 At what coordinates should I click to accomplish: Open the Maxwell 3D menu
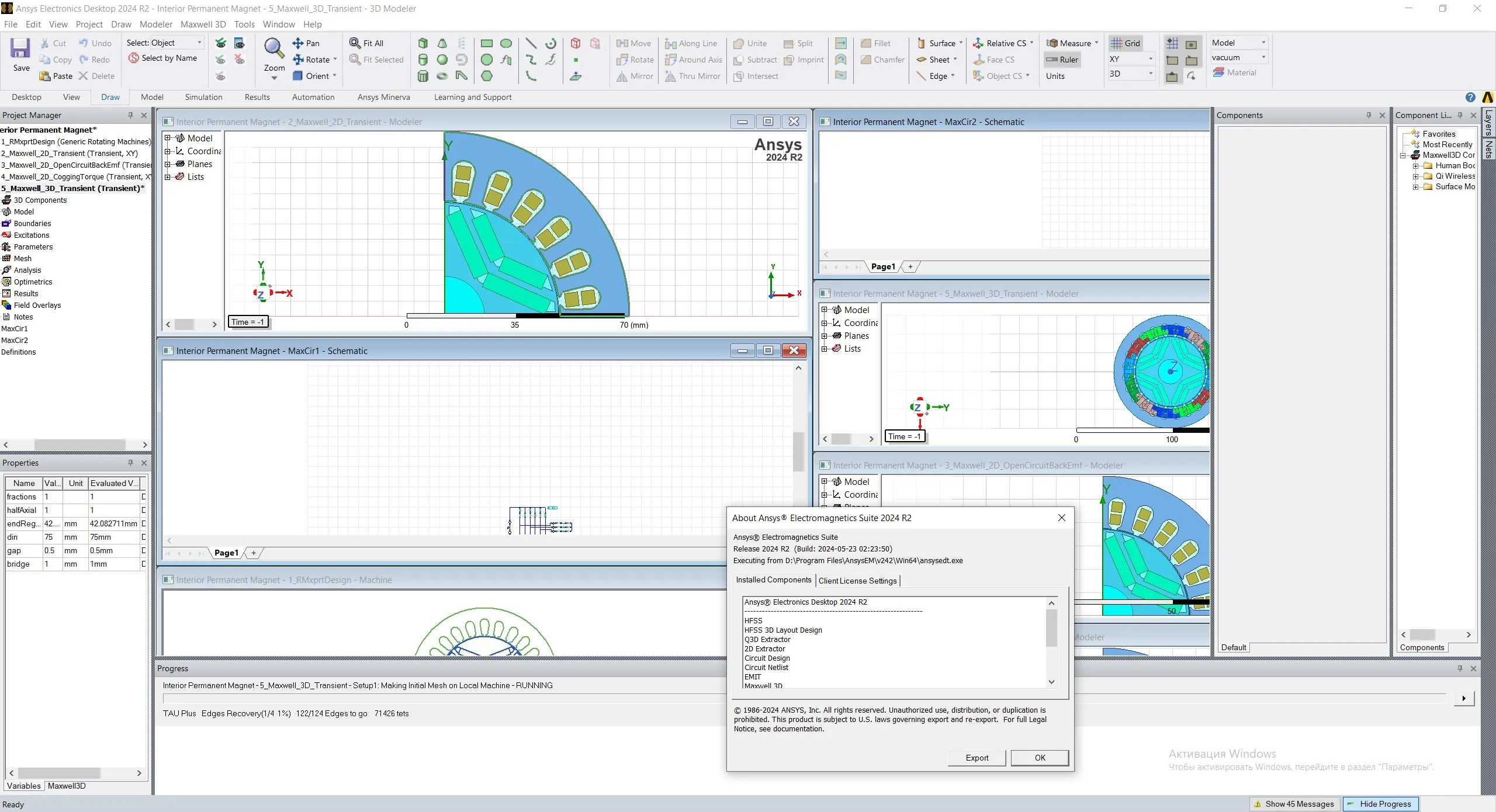203,24
